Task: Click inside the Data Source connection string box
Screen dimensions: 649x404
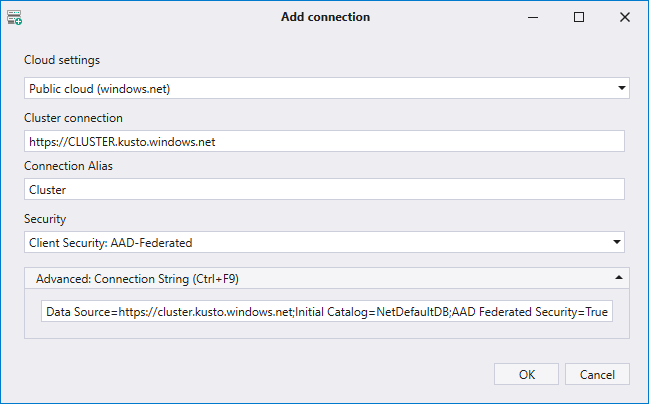Action: (x=326, y=312)
